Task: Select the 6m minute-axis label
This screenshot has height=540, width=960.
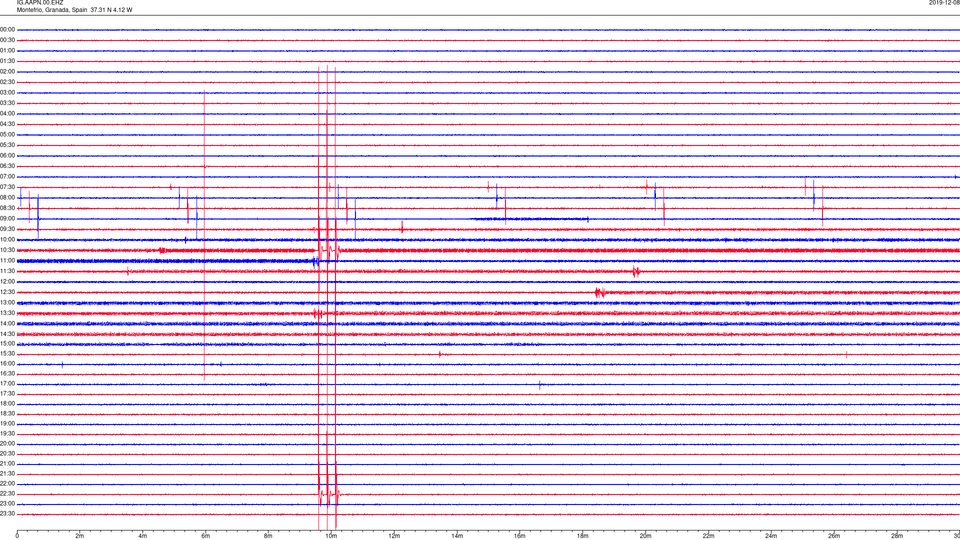Action: coord(206,536)
